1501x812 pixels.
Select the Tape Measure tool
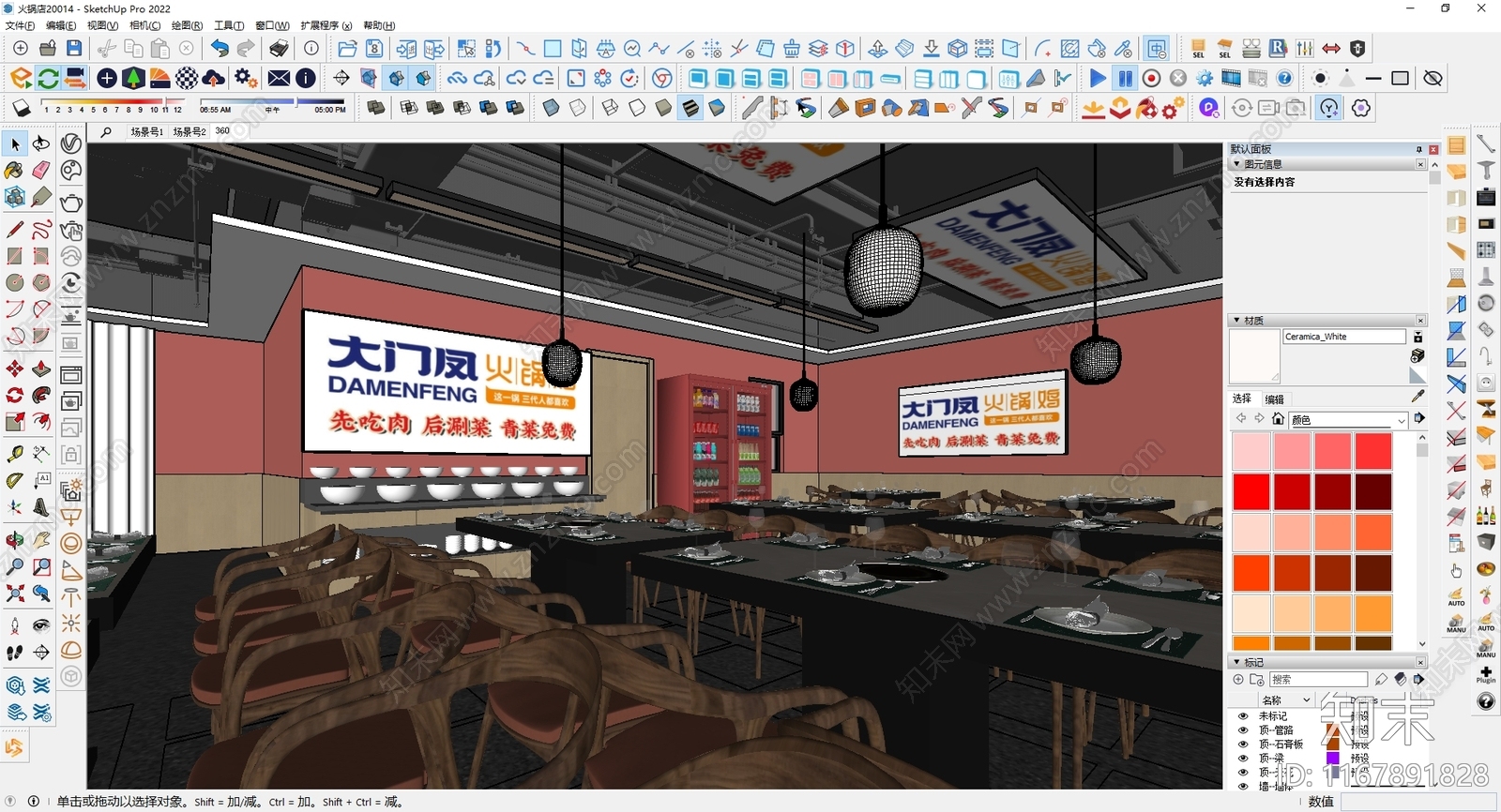point(15,454)
